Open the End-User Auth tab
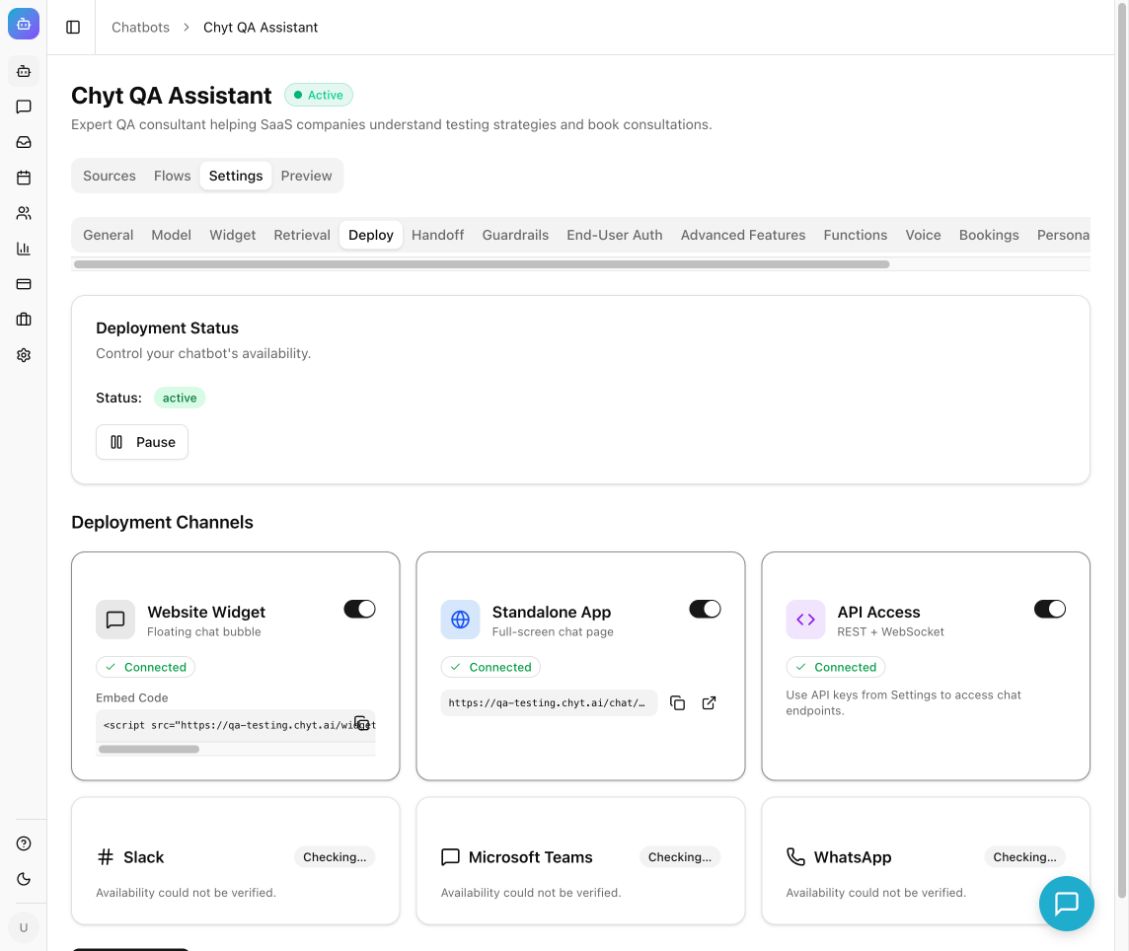The image size is (1129, 951). click(614, 235)
